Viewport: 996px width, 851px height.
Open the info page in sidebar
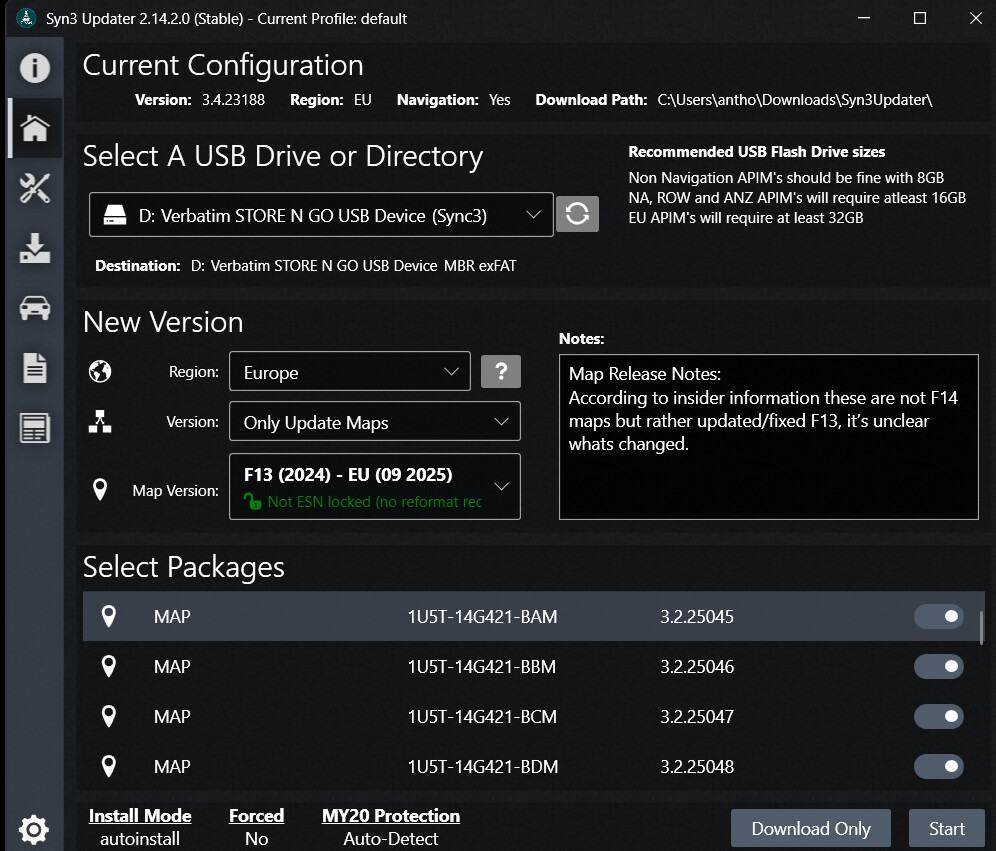(35, 68)
